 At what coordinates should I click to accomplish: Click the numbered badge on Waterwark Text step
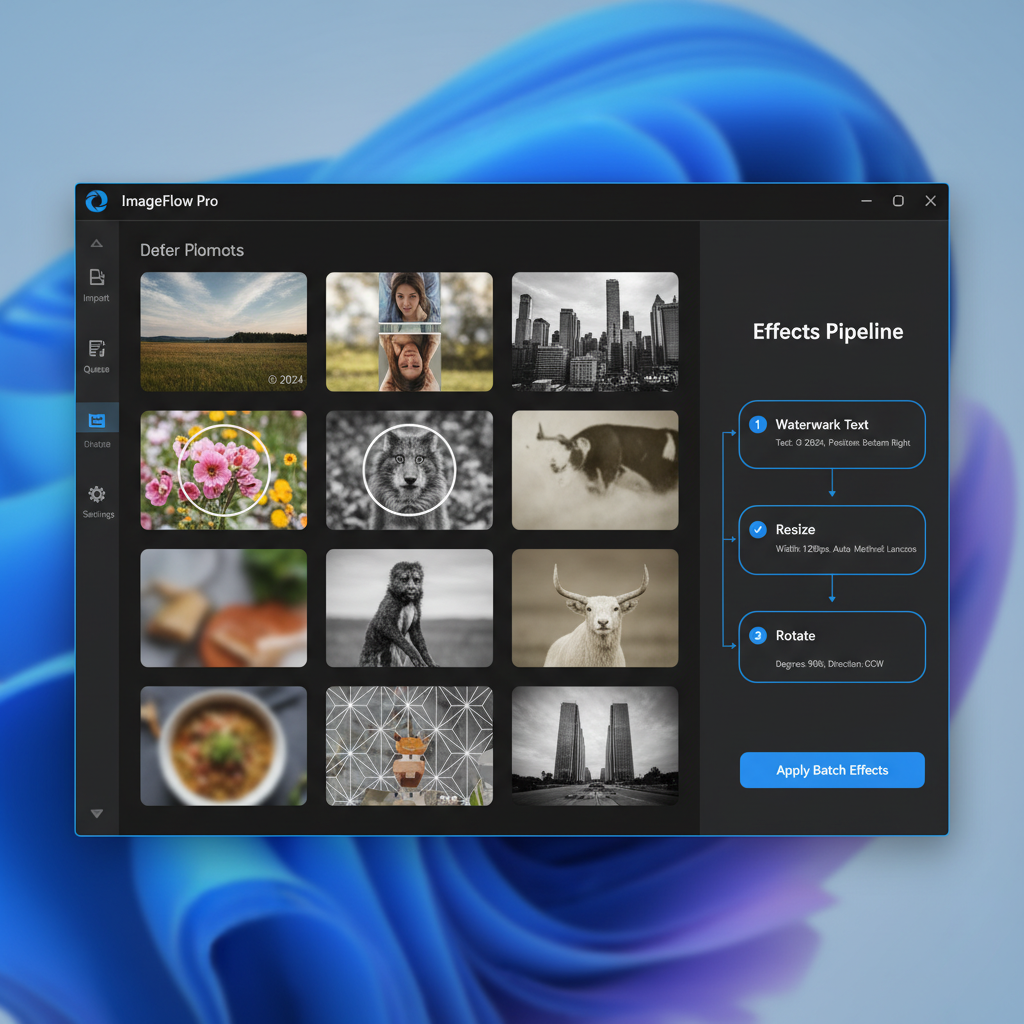click(x=757, y=424)
